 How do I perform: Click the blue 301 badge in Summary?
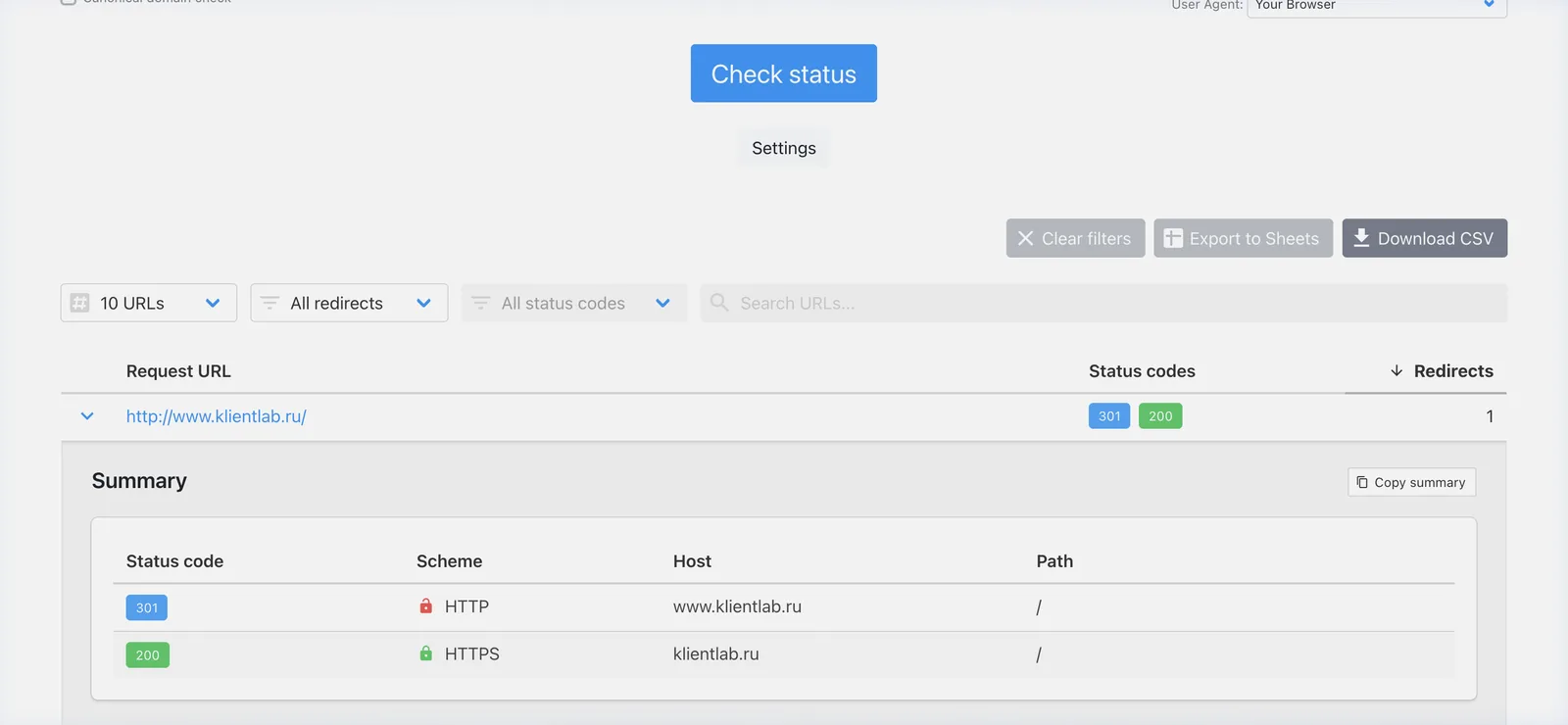click(147, 607)
